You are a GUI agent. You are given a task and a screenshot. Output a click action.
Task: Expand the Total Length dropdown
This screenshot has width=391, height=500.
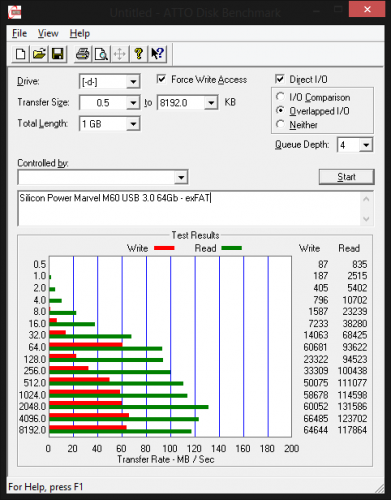133,124
